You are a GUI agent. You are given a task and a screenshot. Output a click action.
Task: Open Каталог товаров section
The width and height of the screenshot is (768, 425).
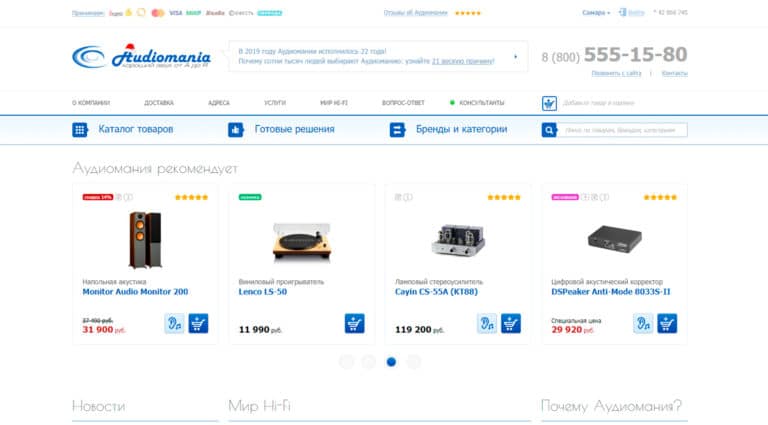(136, 129)
